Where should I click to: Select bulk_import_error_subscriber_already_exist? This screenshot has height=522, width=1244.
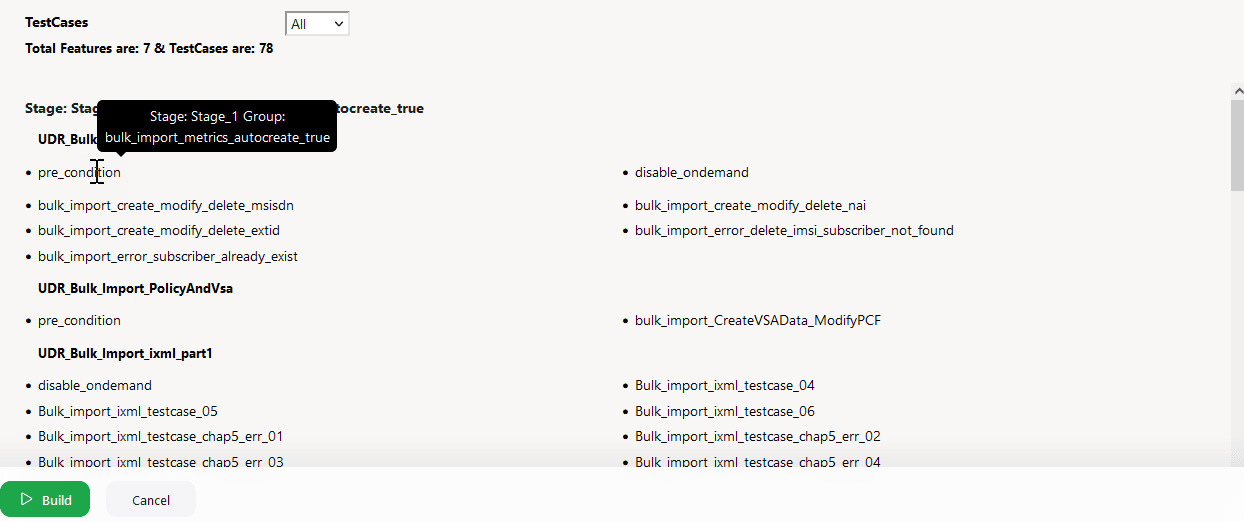click(168, 257)
